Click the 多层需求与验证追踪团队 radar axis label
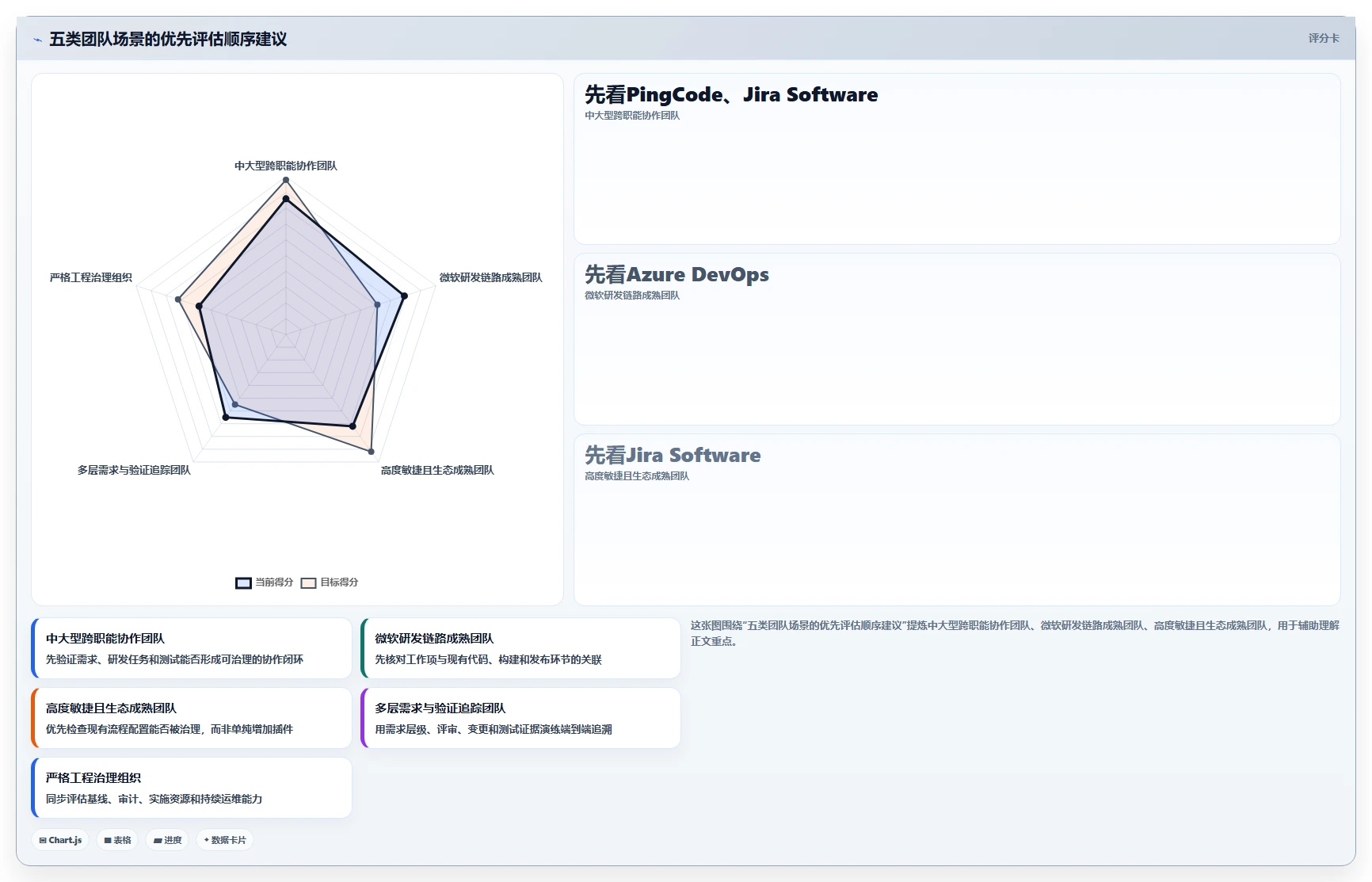The image size is (1372, 882). 134,470
